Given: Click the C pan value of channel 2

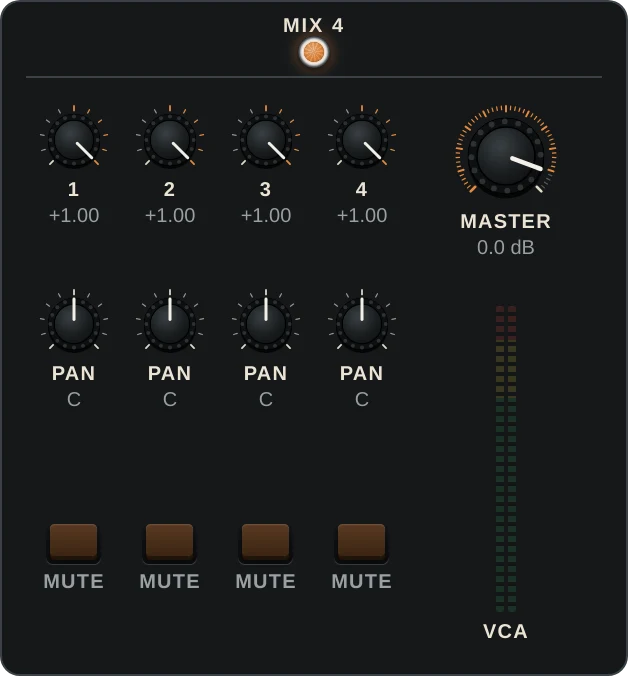Looking at the screenshot, I should [x=170, y=400].
